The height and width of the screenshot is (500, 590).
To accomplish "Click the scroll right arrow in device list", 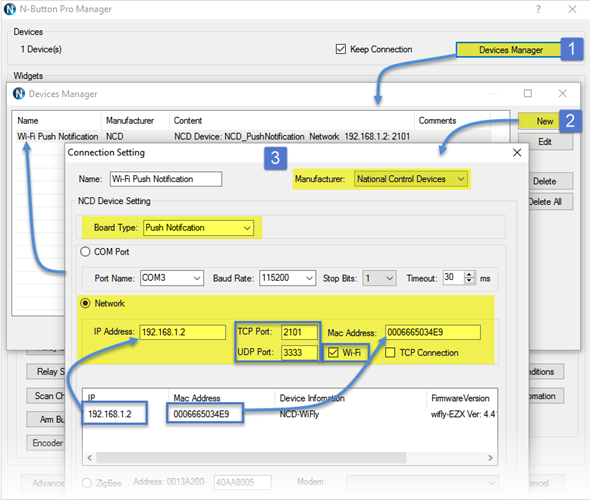I will (x=490, y=458).
